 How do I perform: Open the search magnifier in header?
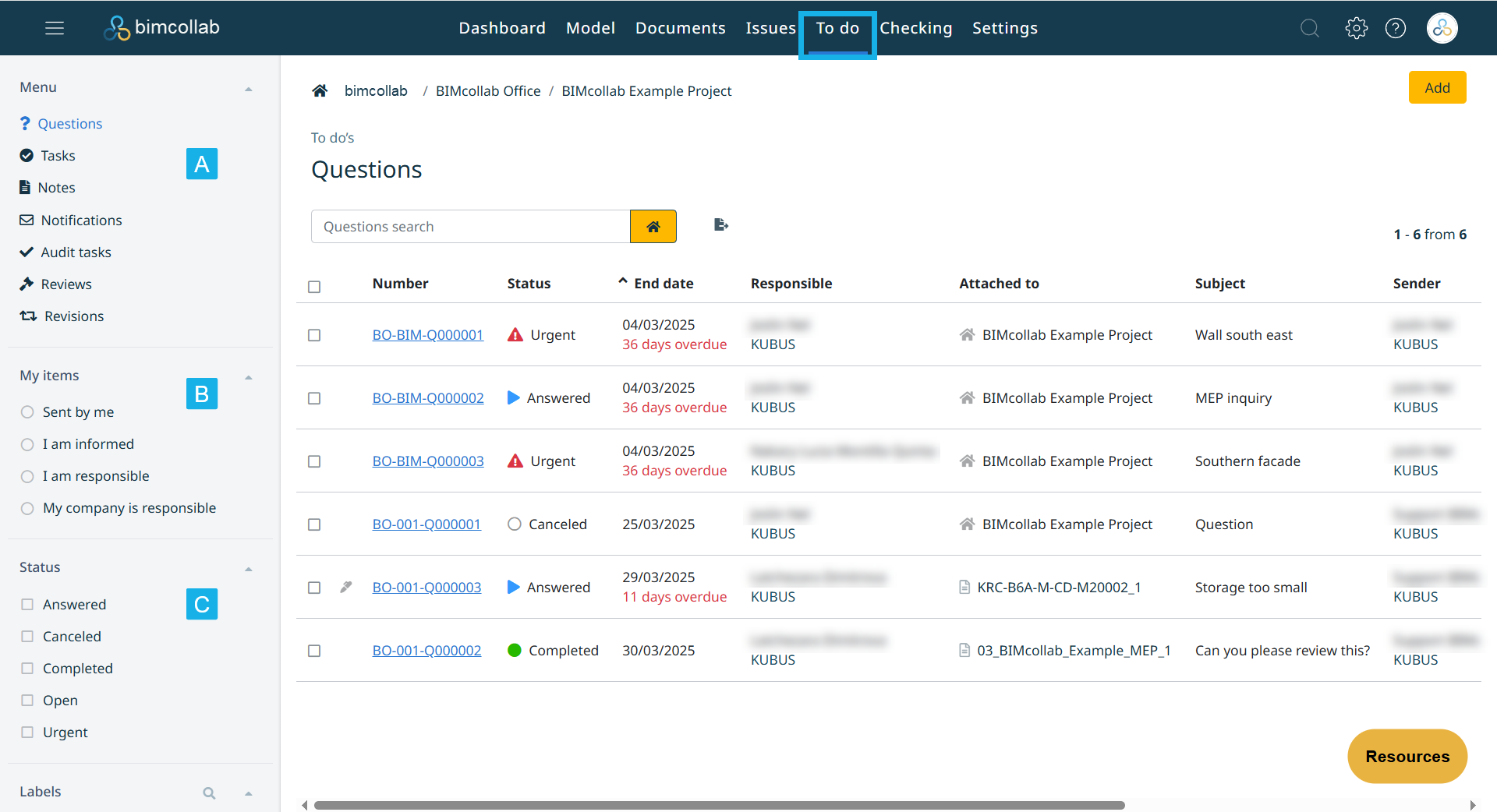[x=1310, y=28]
